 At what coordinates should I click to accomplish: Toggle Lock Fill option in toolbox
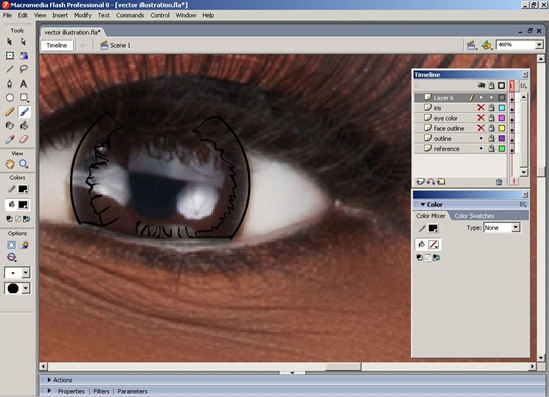tap(24, 245)
